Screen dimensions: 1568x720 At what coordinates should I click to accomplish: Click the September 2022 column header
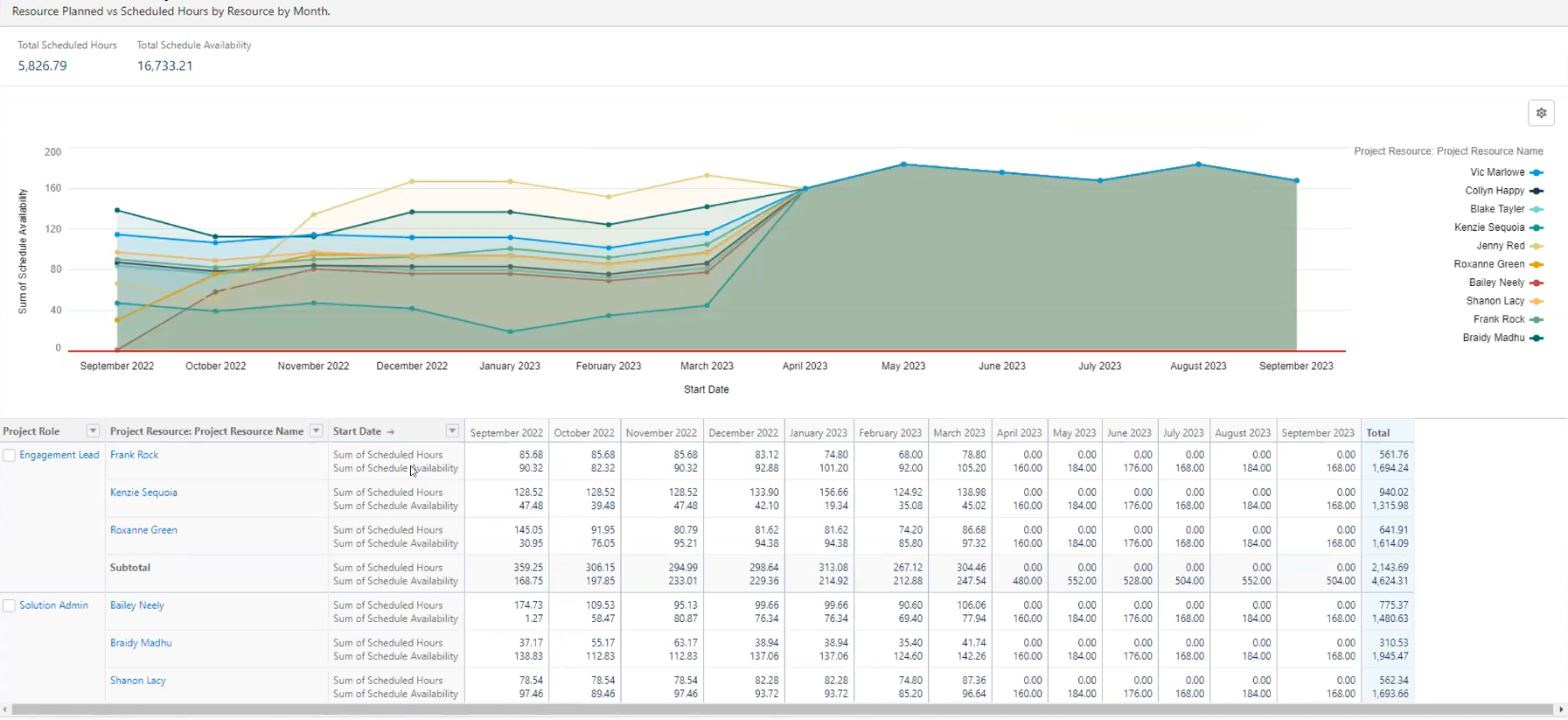[x=506, y=433]
